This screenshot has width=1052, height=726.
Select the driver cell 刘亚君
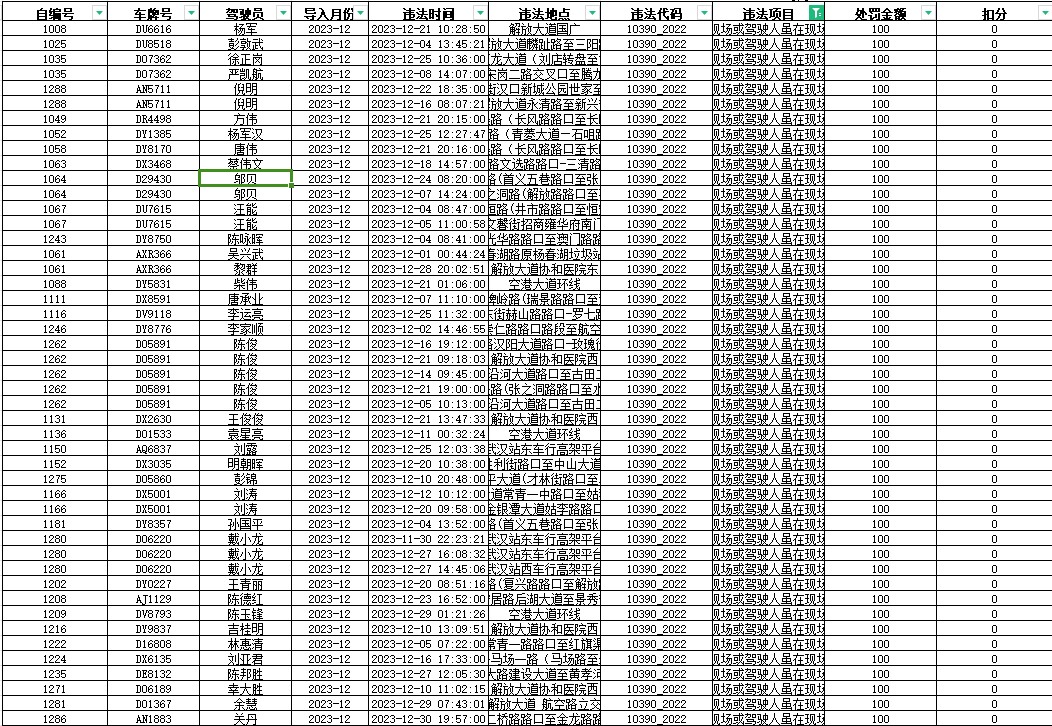click(x=246, y=659)
